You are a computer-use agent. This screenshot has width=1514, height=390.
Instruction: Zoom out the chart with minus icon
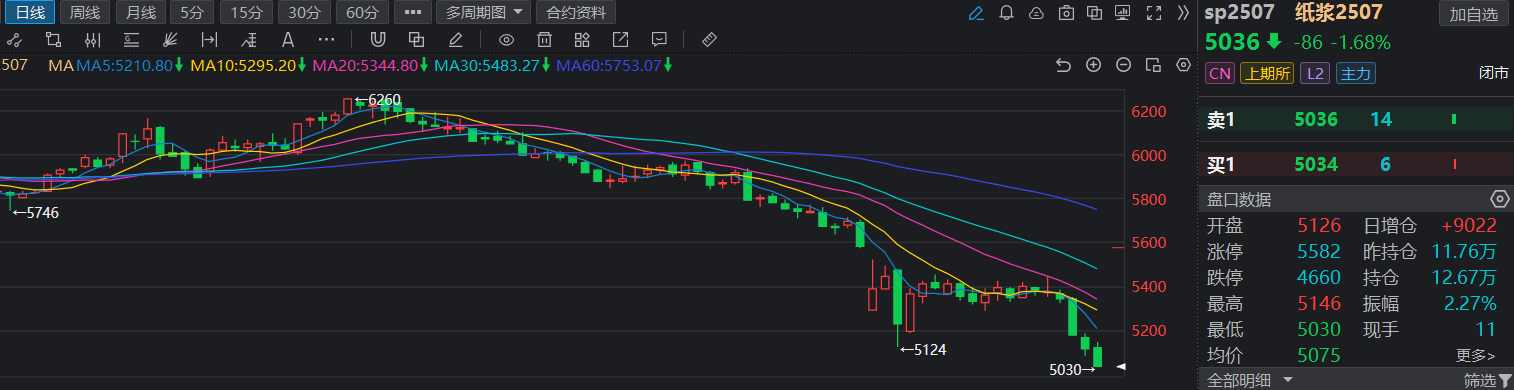click(x=1124, y=65)
